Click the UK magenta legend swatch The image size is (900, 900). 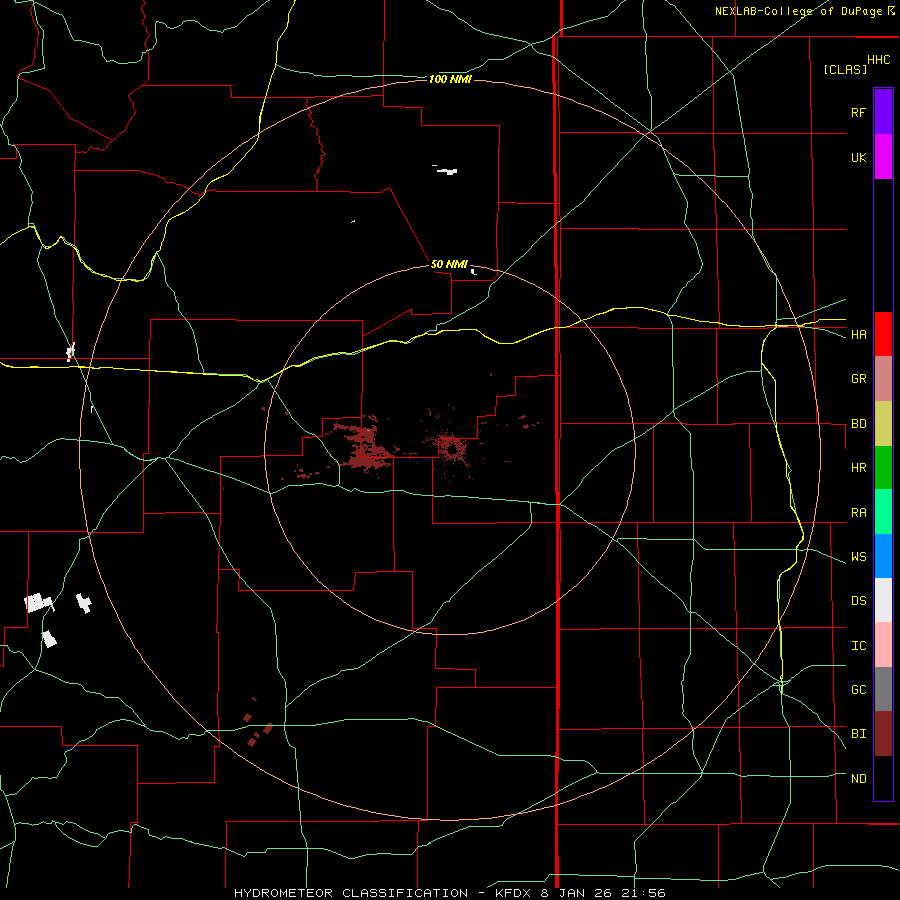point(883,157)
